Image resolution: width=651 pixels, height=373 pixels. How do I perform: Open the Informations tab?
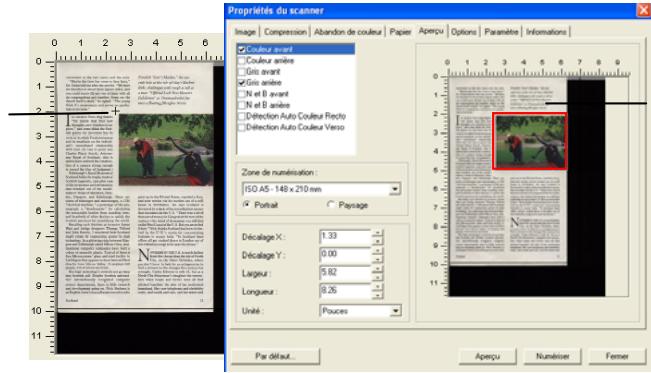(546, 32)
